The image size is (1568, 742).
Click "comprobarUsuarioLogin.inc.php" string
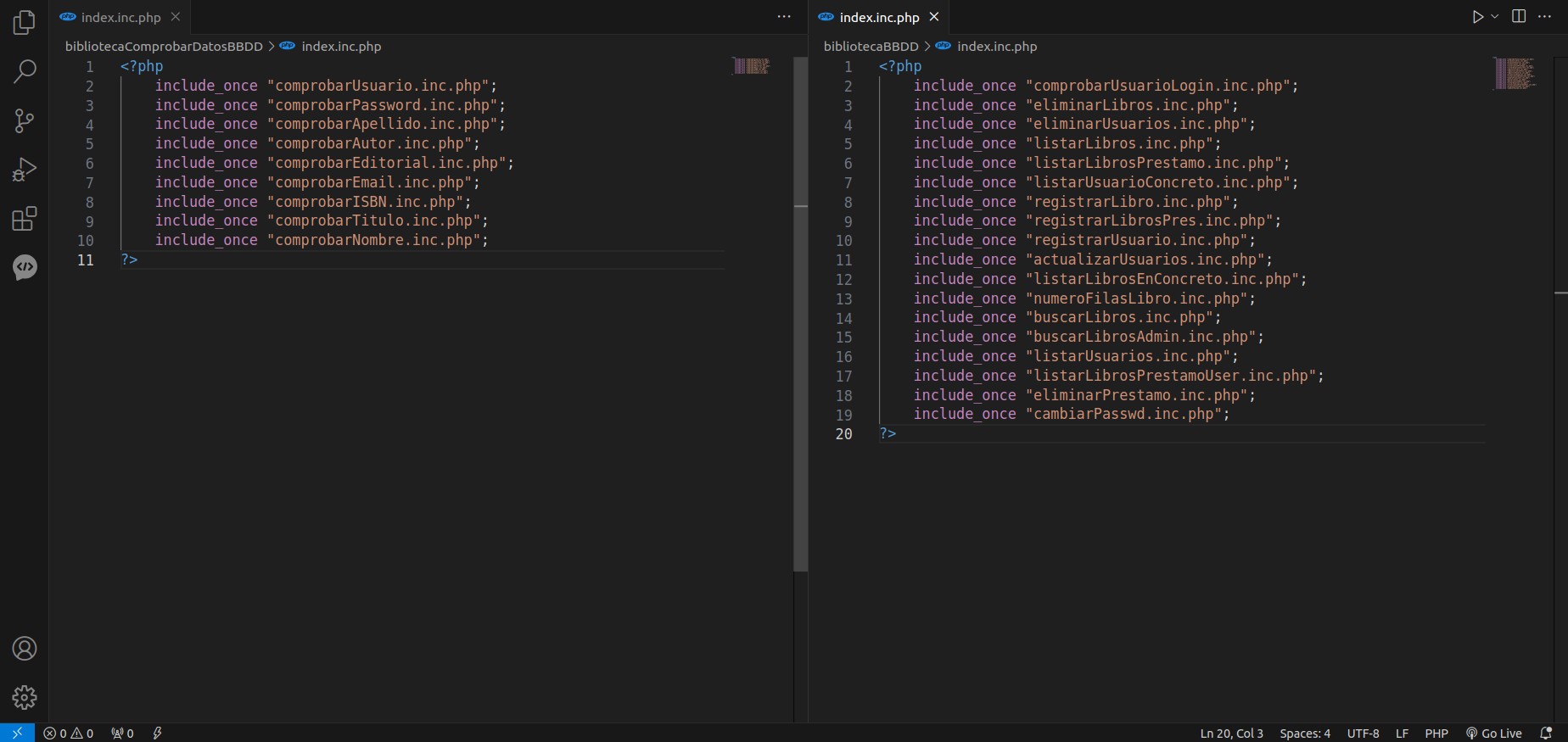(x=1157, y=86)
